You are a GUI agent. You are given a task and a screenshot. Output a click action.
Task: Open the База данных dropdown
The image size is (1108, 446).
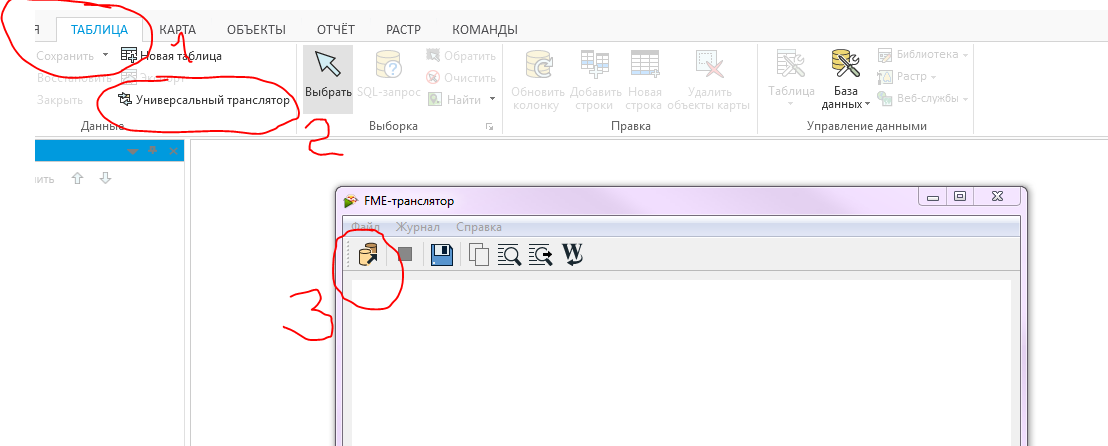[x=845, y=79]
